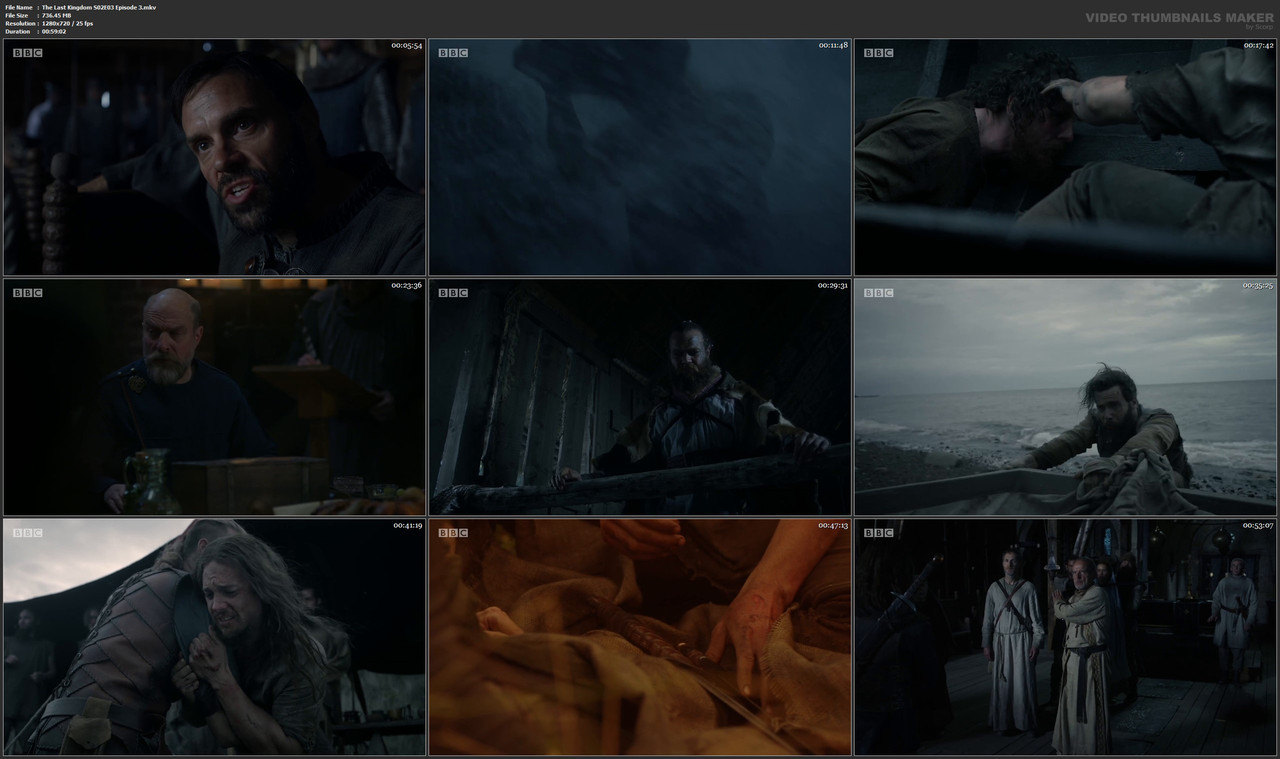Click the BBC logo on the 00:23:36 thumbnail

pos(27,292)
